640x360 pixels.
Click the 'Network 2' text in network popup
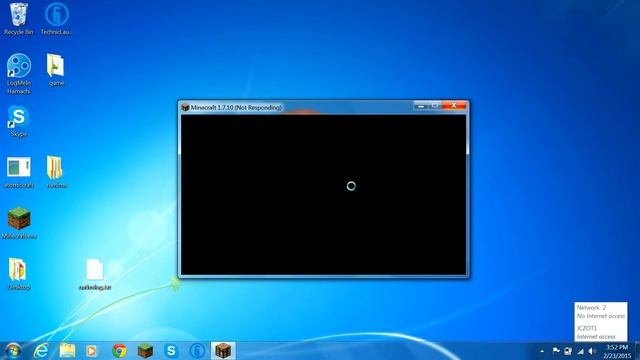(591, 307)
